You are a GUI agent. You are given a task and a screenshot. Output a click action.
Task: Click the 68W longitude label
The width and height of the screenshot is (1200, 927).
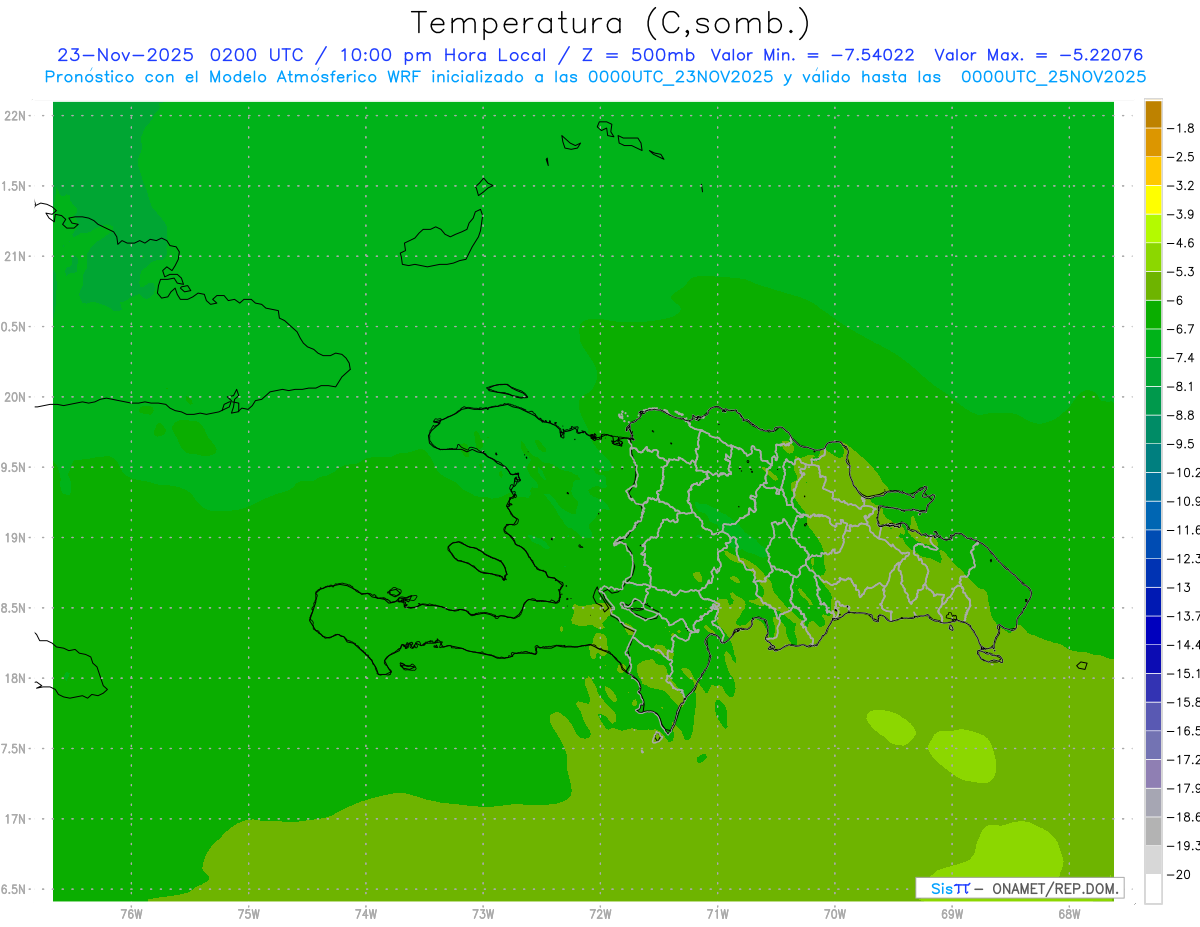(1069, 914)
